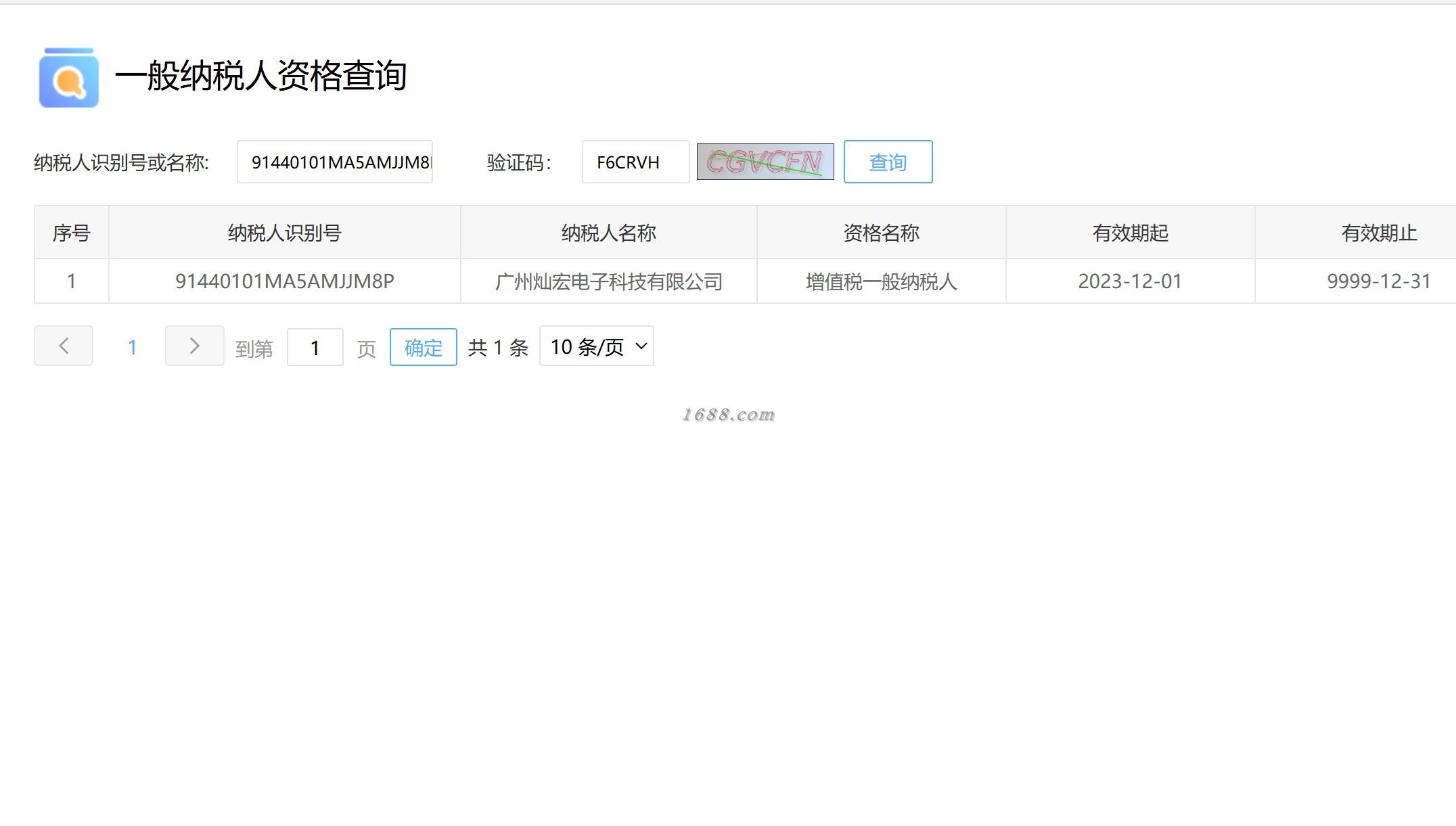The image size is (1456, 826).
Task: Click the 1688.com watermark text
Action: [728, 415]
